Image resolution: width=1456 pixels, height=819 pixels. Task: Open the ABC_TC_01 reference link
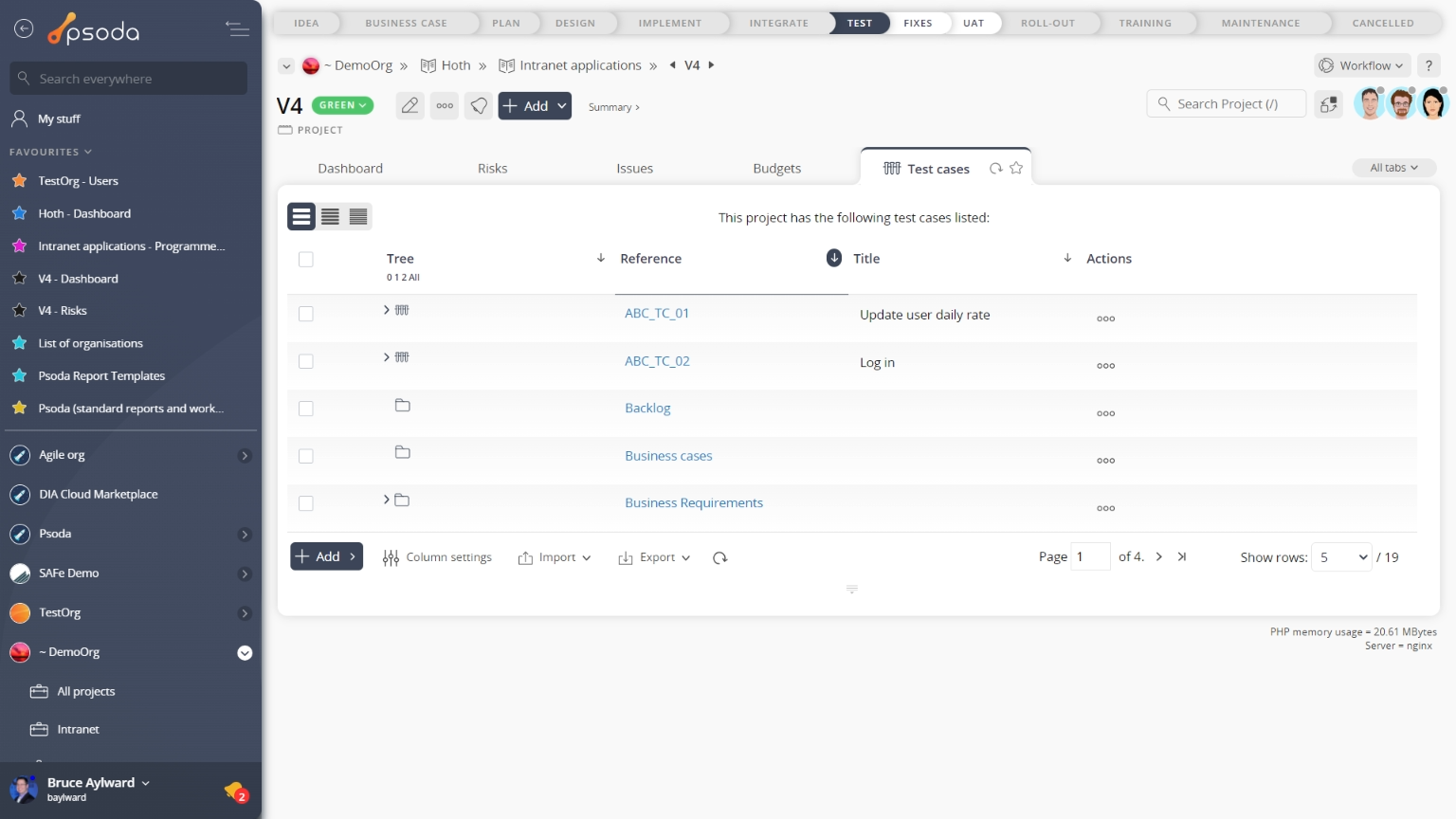657,314
